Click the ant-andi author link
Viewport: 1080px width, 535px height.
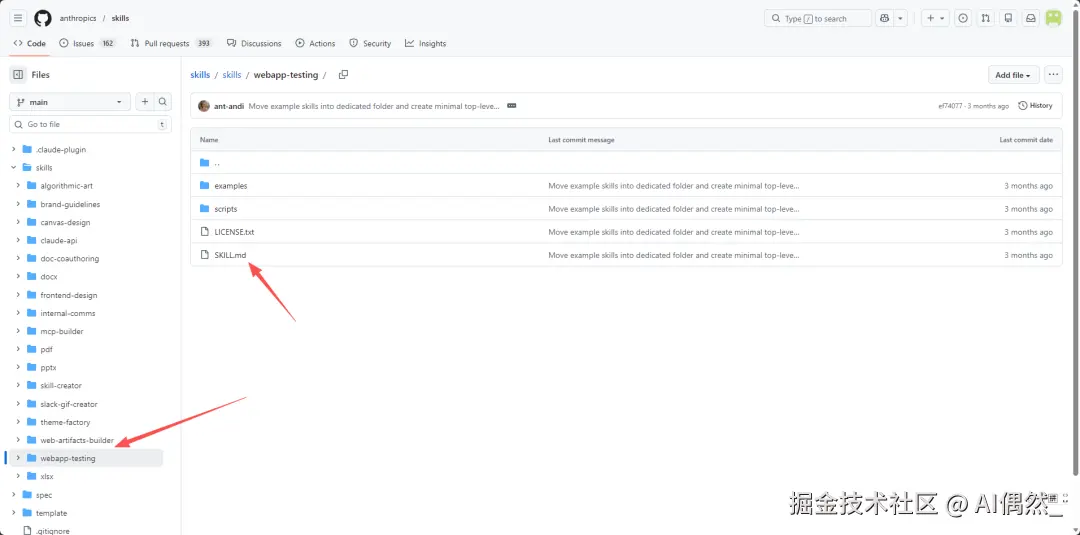[x=229, y=106]
